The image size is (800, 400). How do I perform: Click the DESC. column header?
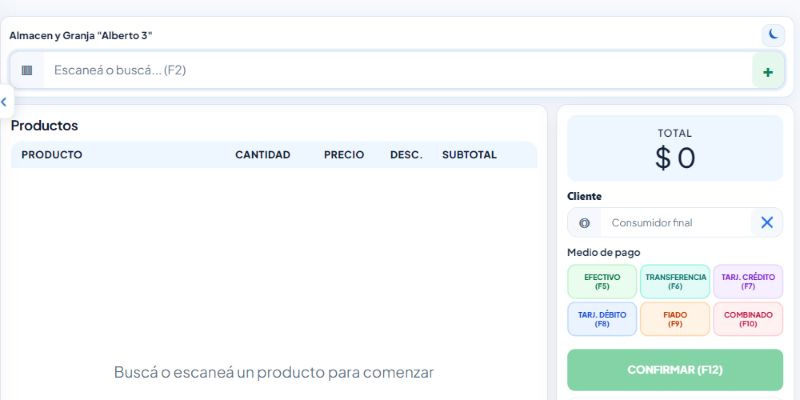coord(406,155)
